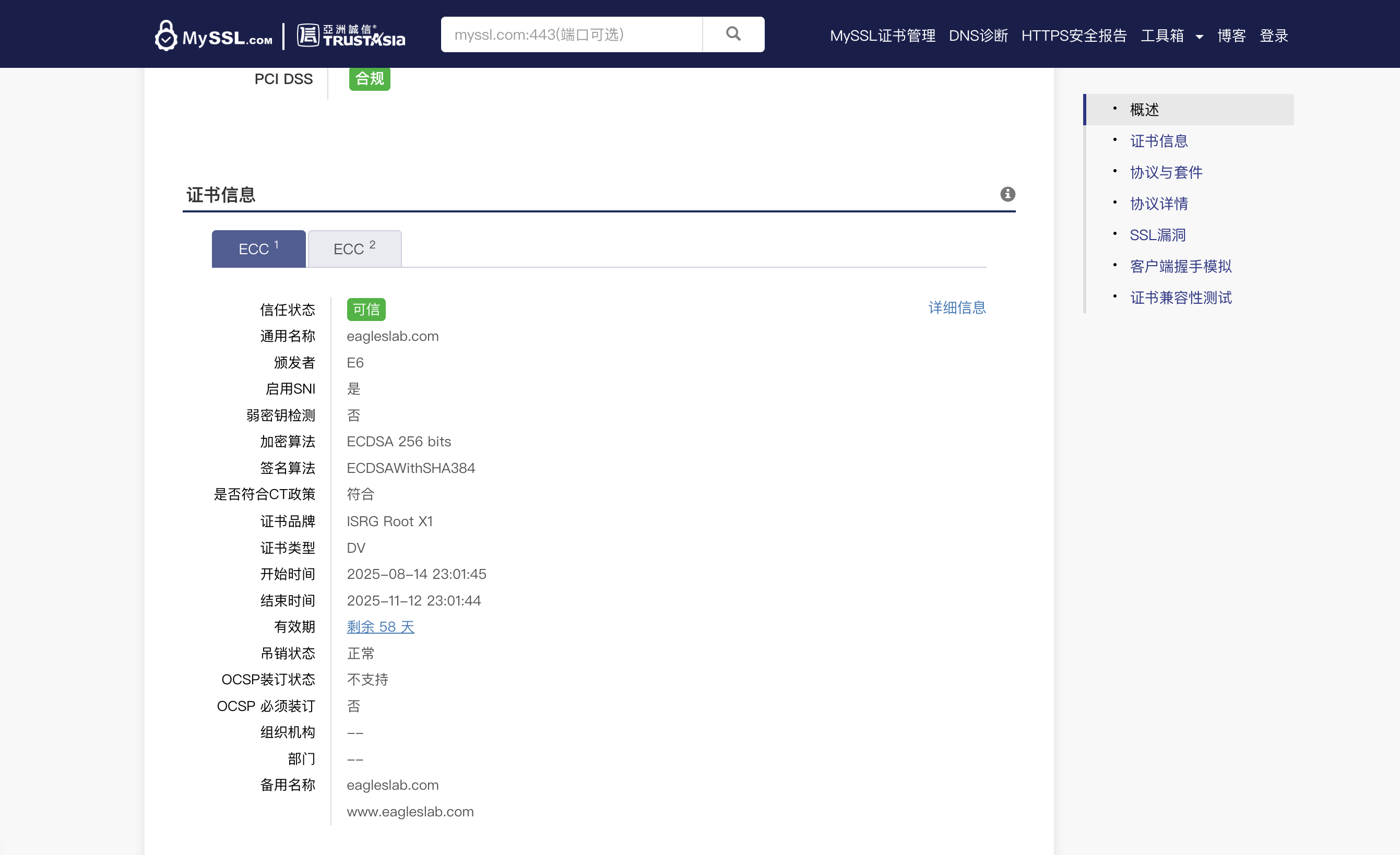Jump to 协议与套件 in the sidebar
1400x855 pixels.
coord(1165,172)
